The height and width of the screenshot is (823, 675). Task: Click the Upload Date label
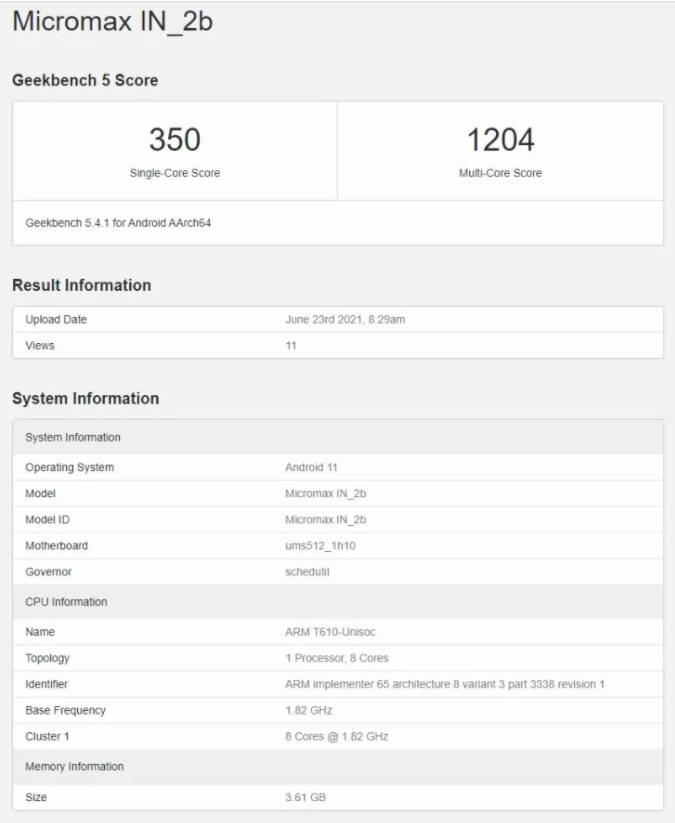pyautogui.click(x=56, y=320)
